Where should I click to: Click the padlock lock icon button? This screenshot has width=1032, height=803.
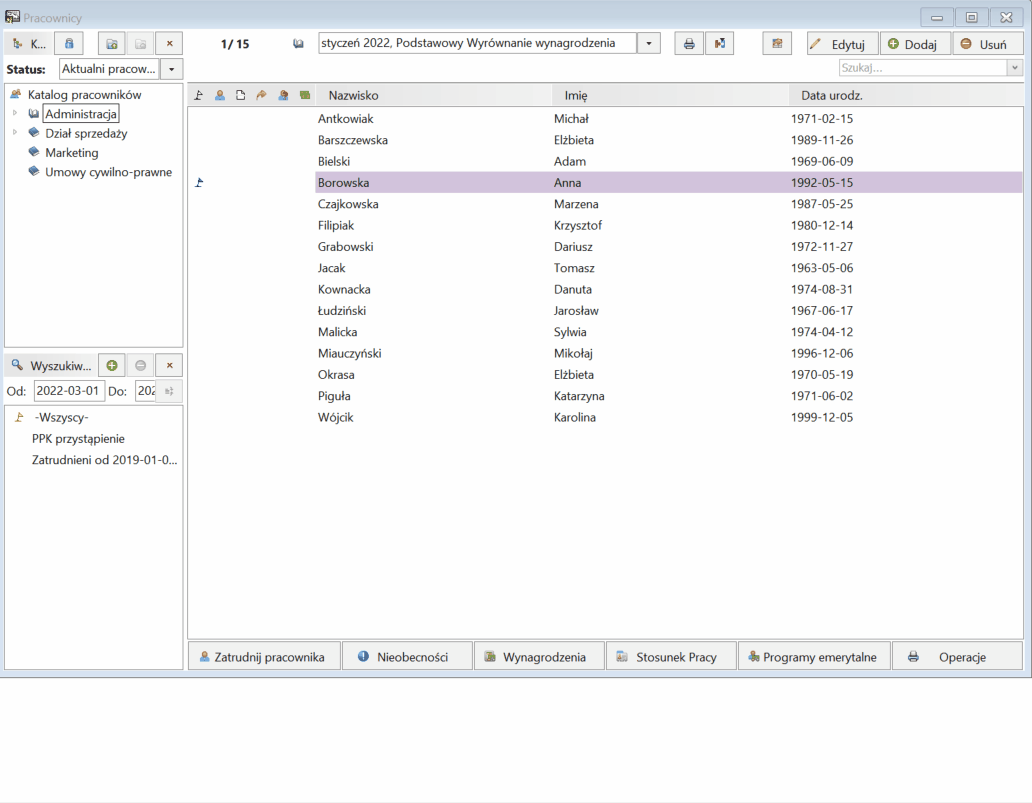tap(69, 44)
